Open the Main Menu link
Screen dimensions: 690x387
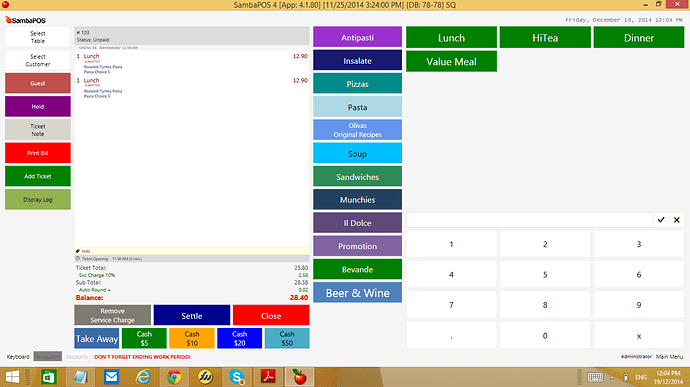pos(669,357)
